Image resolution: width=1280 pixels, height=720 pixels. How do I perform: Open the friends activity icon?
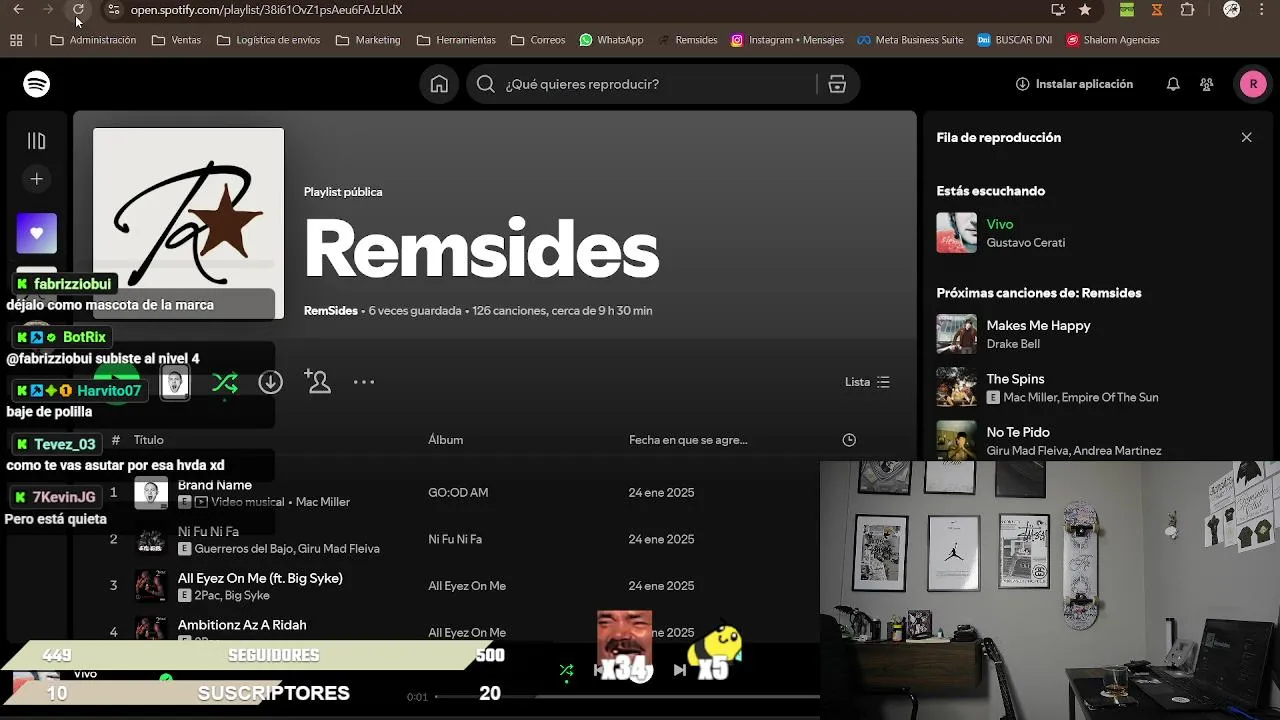(1207, 84)
